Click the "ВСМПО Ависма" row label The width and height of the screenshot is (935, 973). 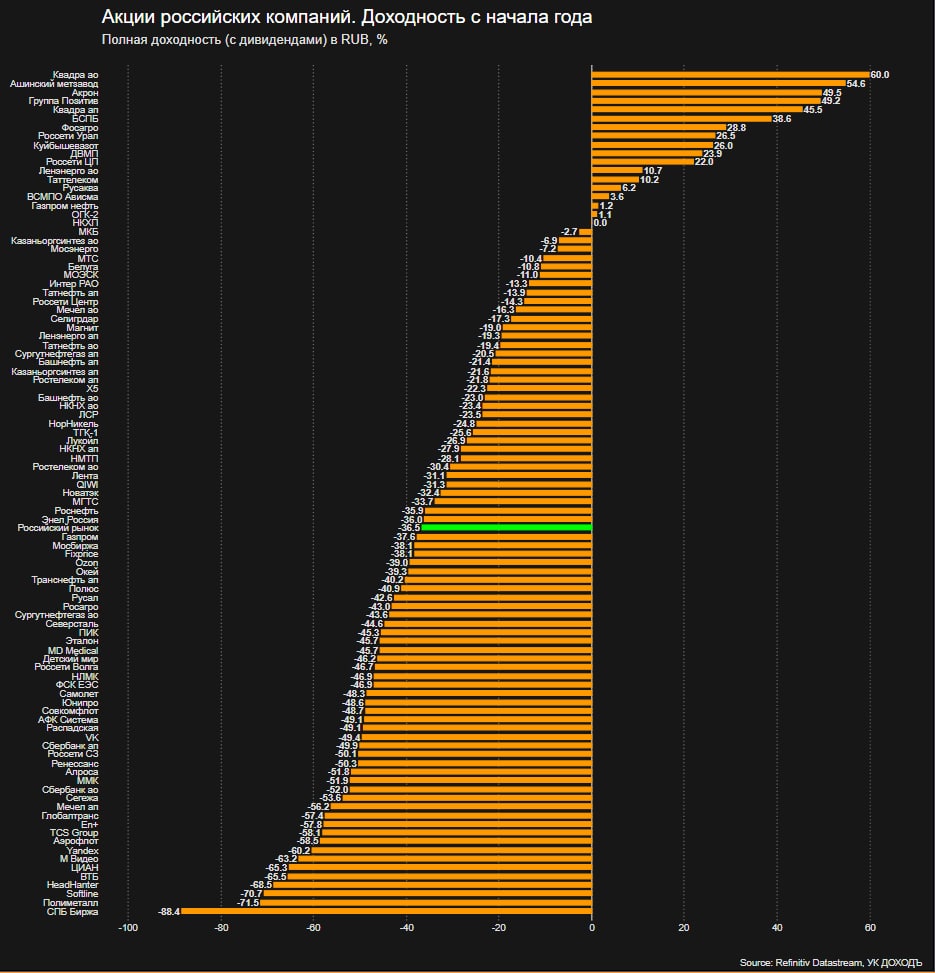click(63, 197)
